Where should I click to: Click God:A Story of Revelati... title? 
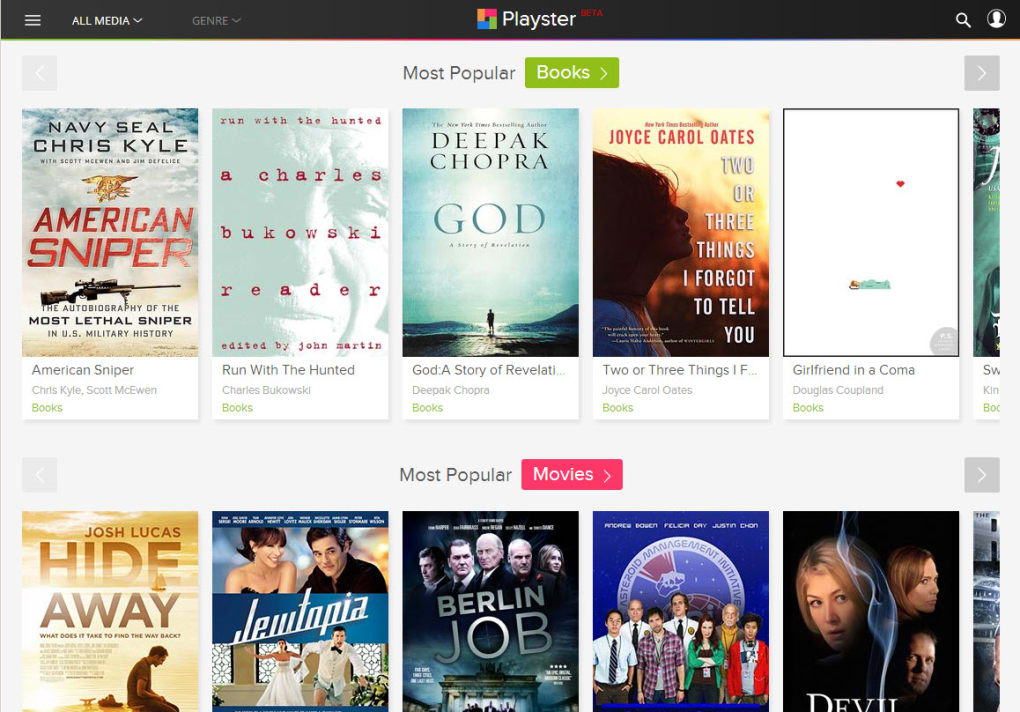tap(489, 370)
